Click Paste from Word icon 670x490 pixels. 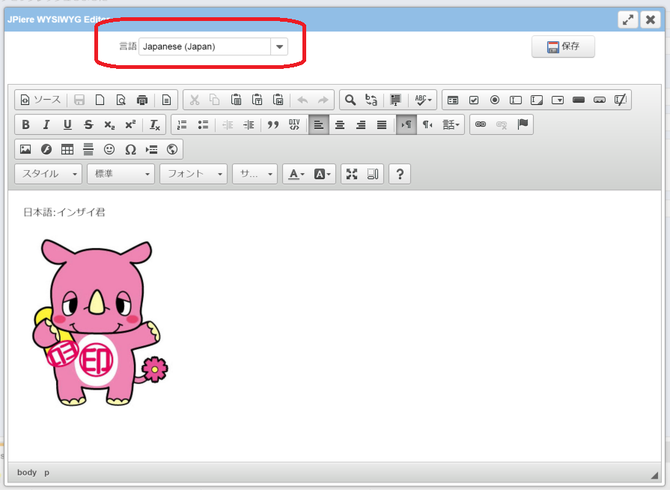tap(278, 100)
